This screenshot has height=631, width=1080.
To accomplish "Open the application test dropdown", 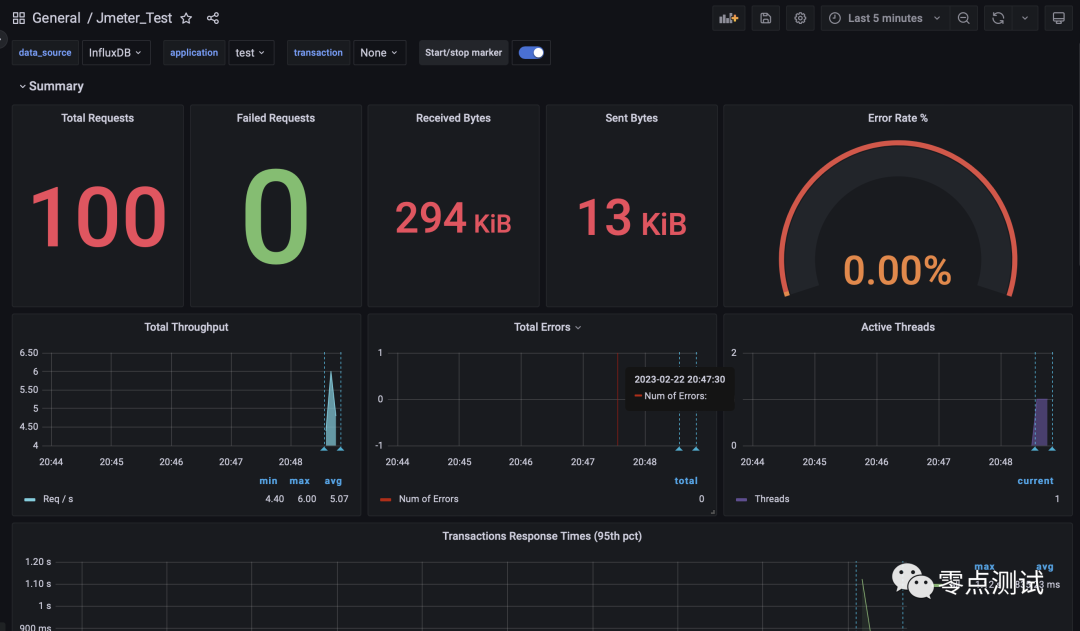I will click(x=251, y=52).
